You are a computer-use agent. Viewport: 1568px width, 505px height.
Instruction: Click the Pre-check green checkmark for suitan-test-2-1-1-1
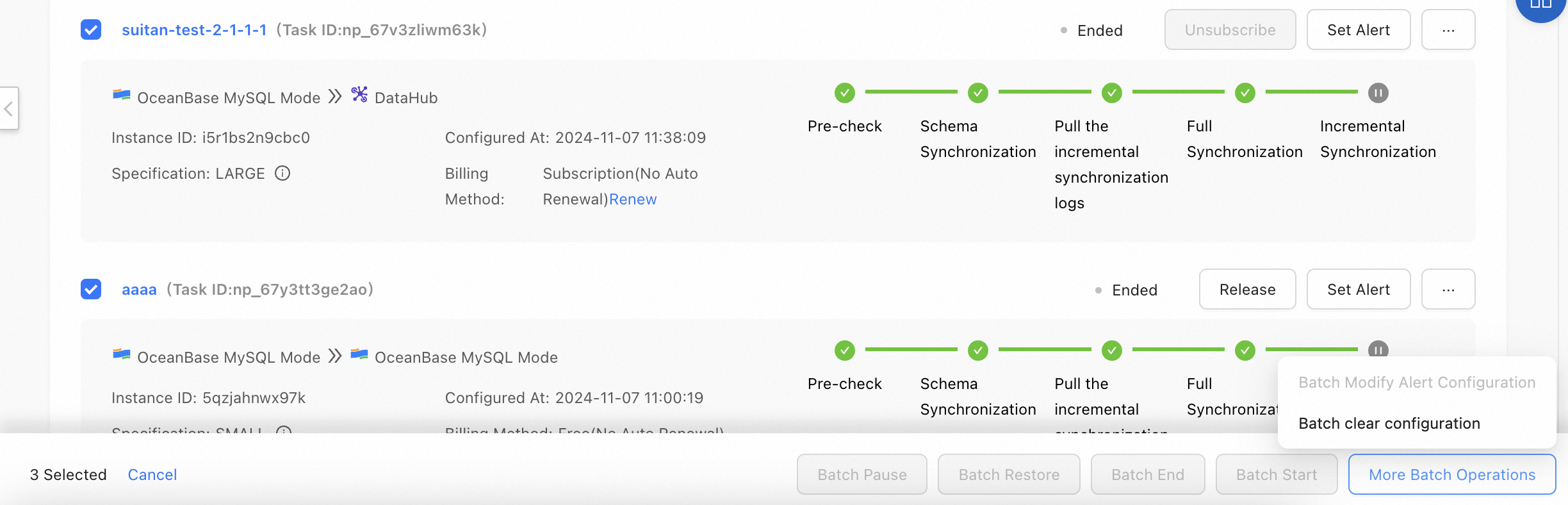pos(844,93)
